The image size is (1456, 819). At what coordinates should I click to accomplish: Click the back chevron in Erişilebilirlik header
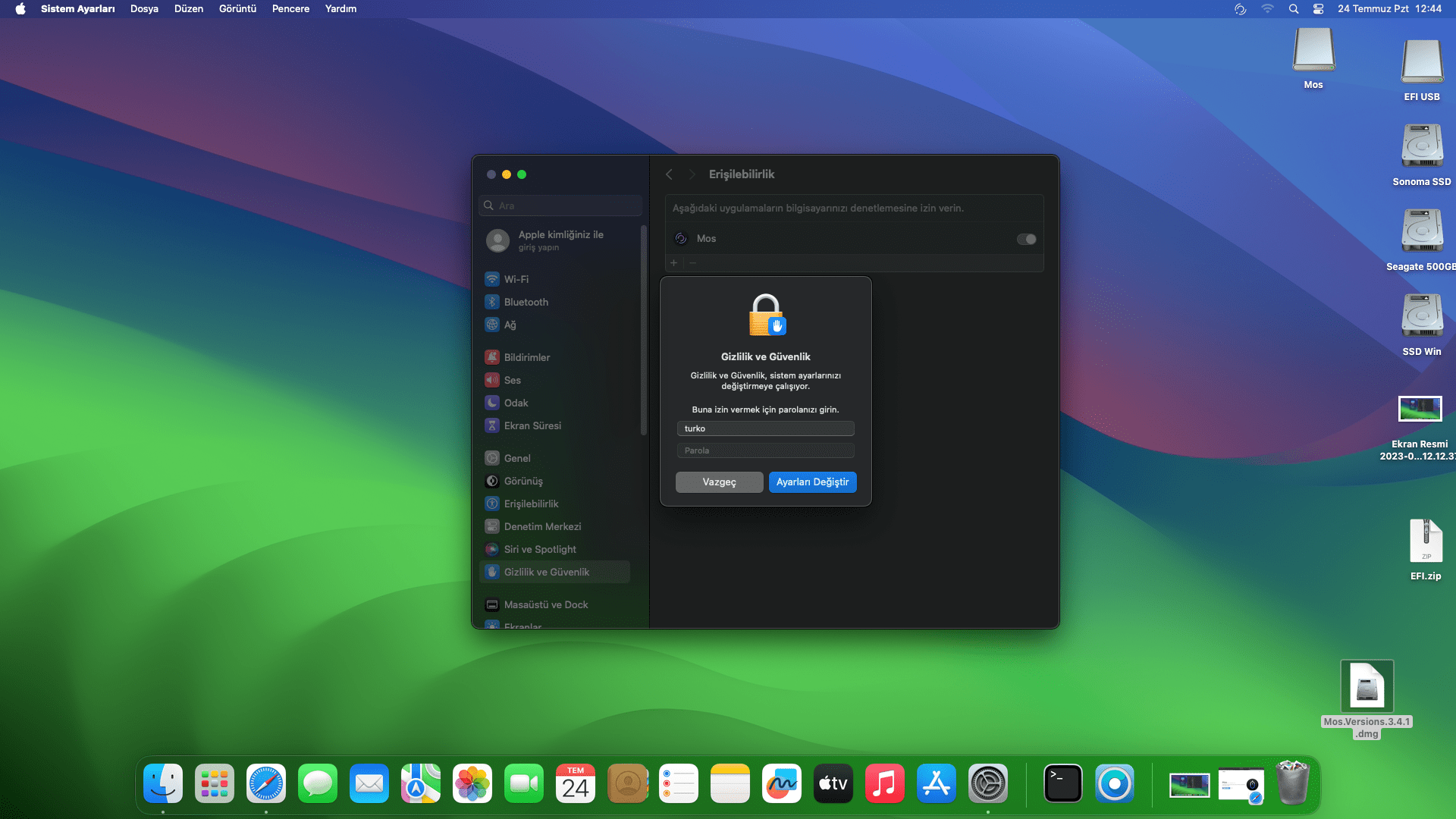tap(669, 174)
